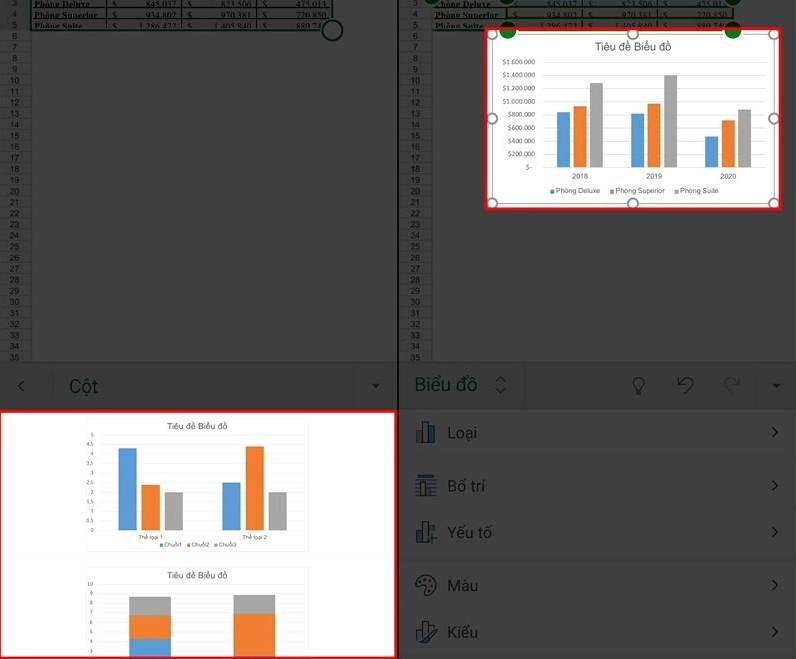The image size is (796, 659).
Task: Select the stacked column chart thumbnail
Action: 197,611
